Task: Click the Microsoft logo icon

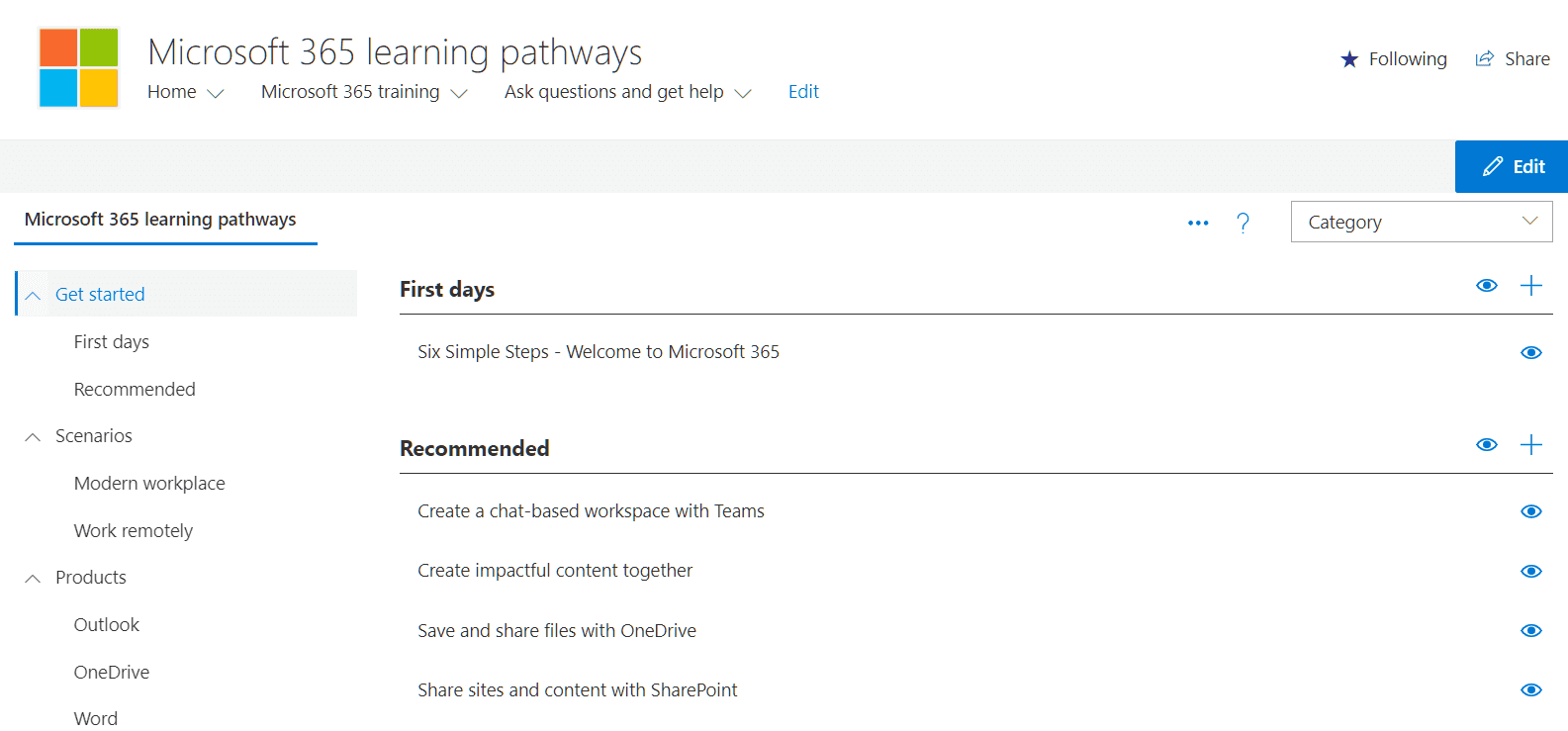Action: click(x=78, y=67)
